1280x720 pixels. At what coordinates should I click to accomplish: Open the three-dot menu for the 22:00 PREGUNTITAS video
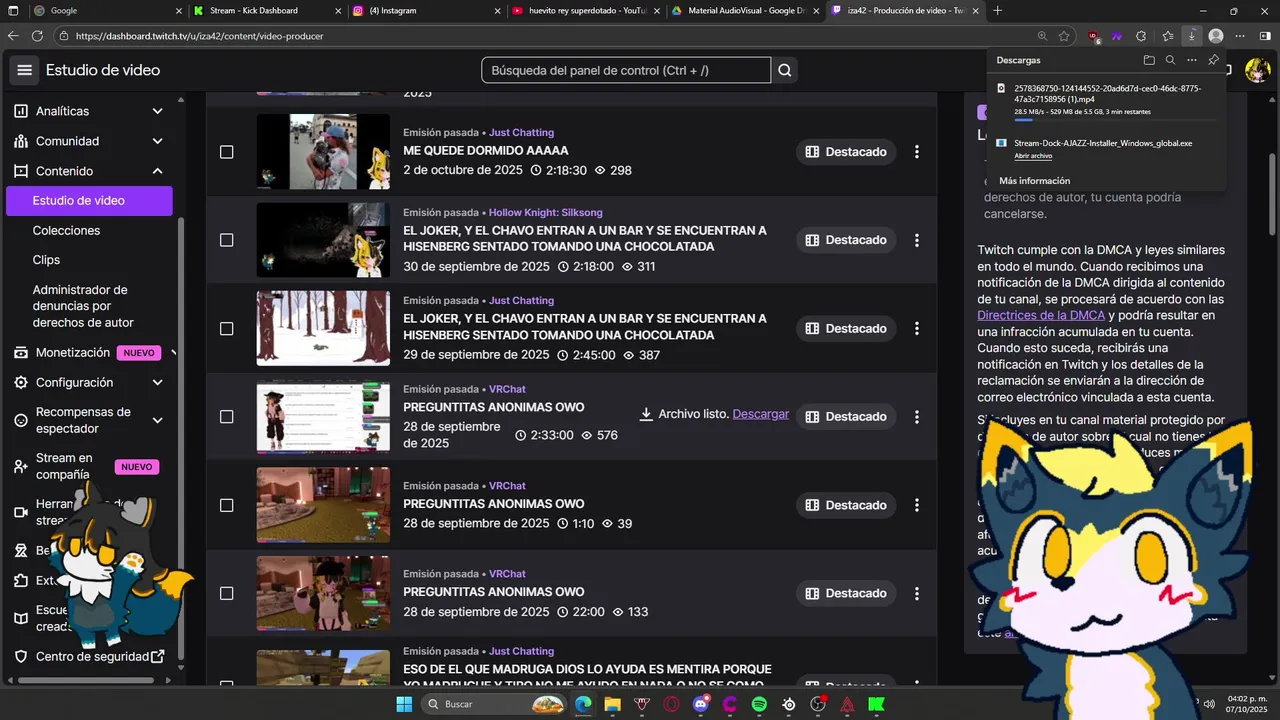[917, 593]
